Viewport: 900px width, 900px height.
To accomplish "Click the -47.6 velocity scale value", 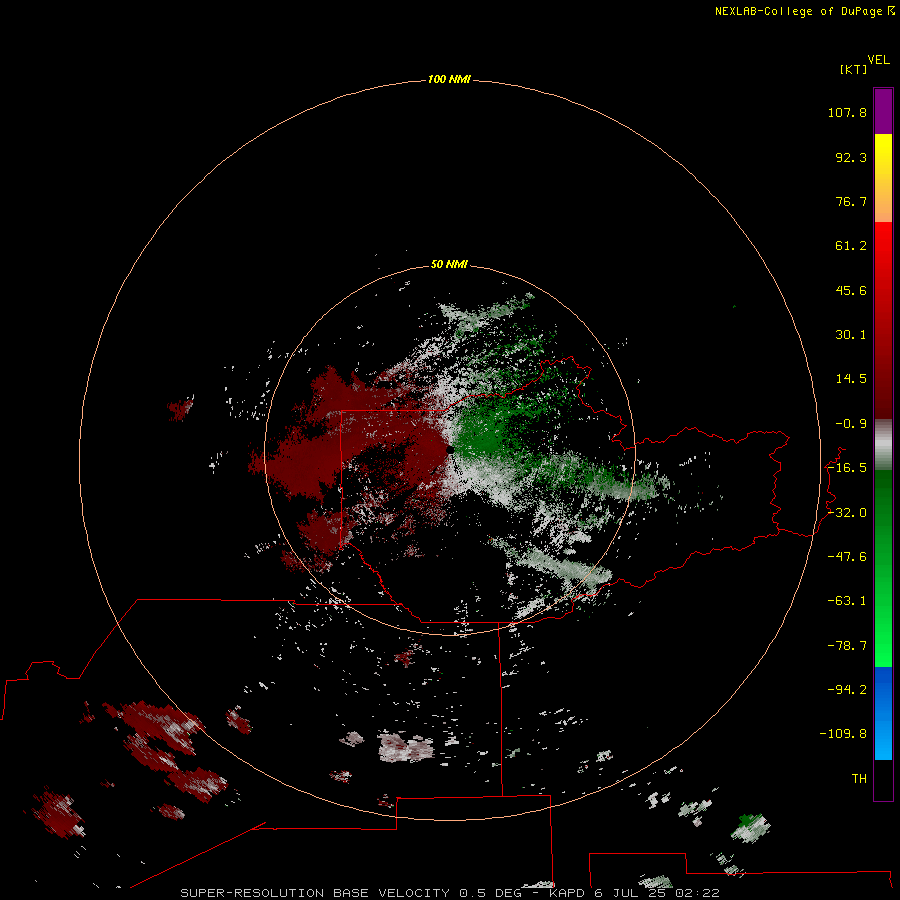I will click(x=847, y=557).
